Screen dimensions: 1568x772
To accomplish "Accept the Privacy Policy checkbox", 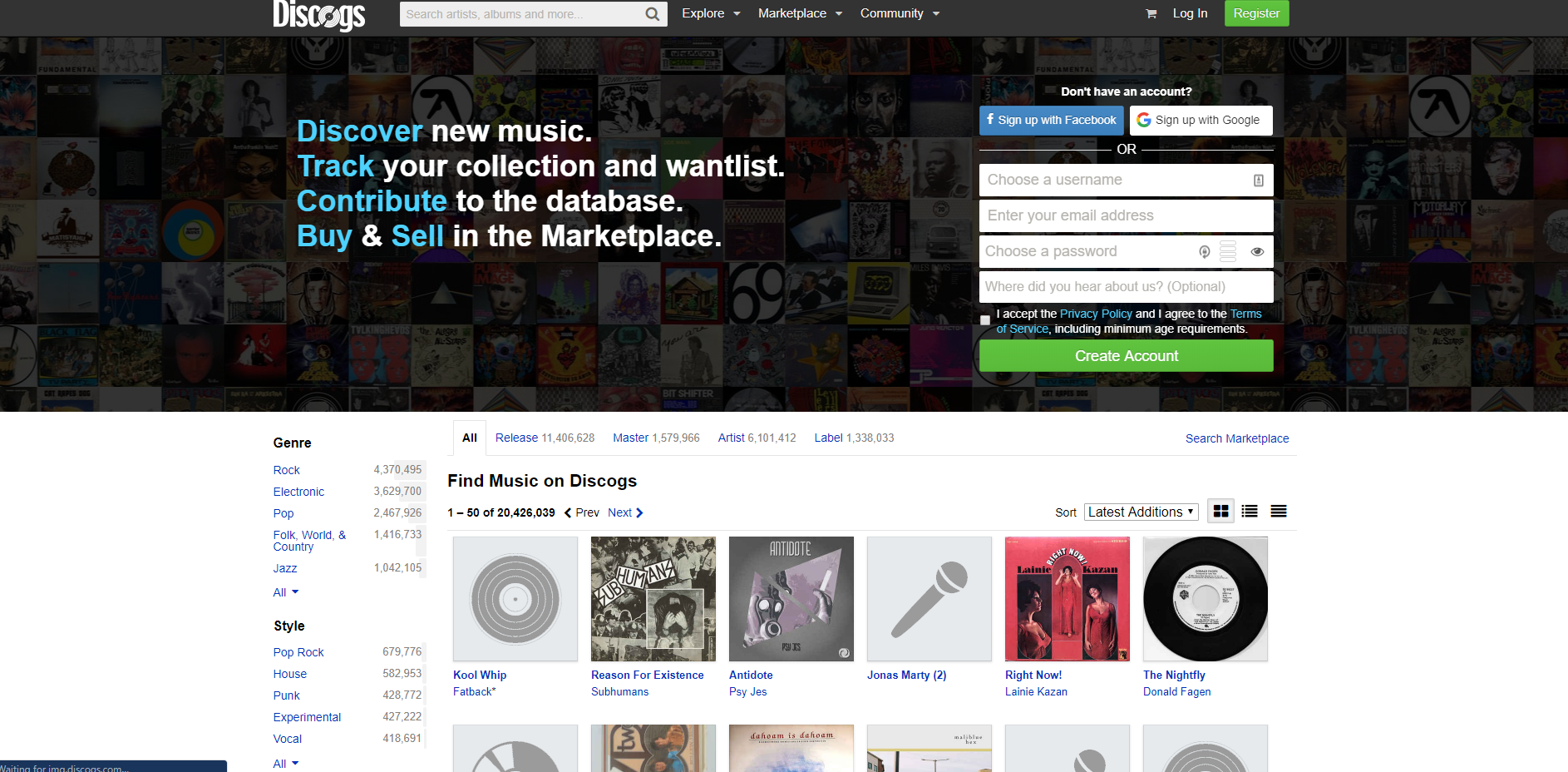I will (985, 320).
